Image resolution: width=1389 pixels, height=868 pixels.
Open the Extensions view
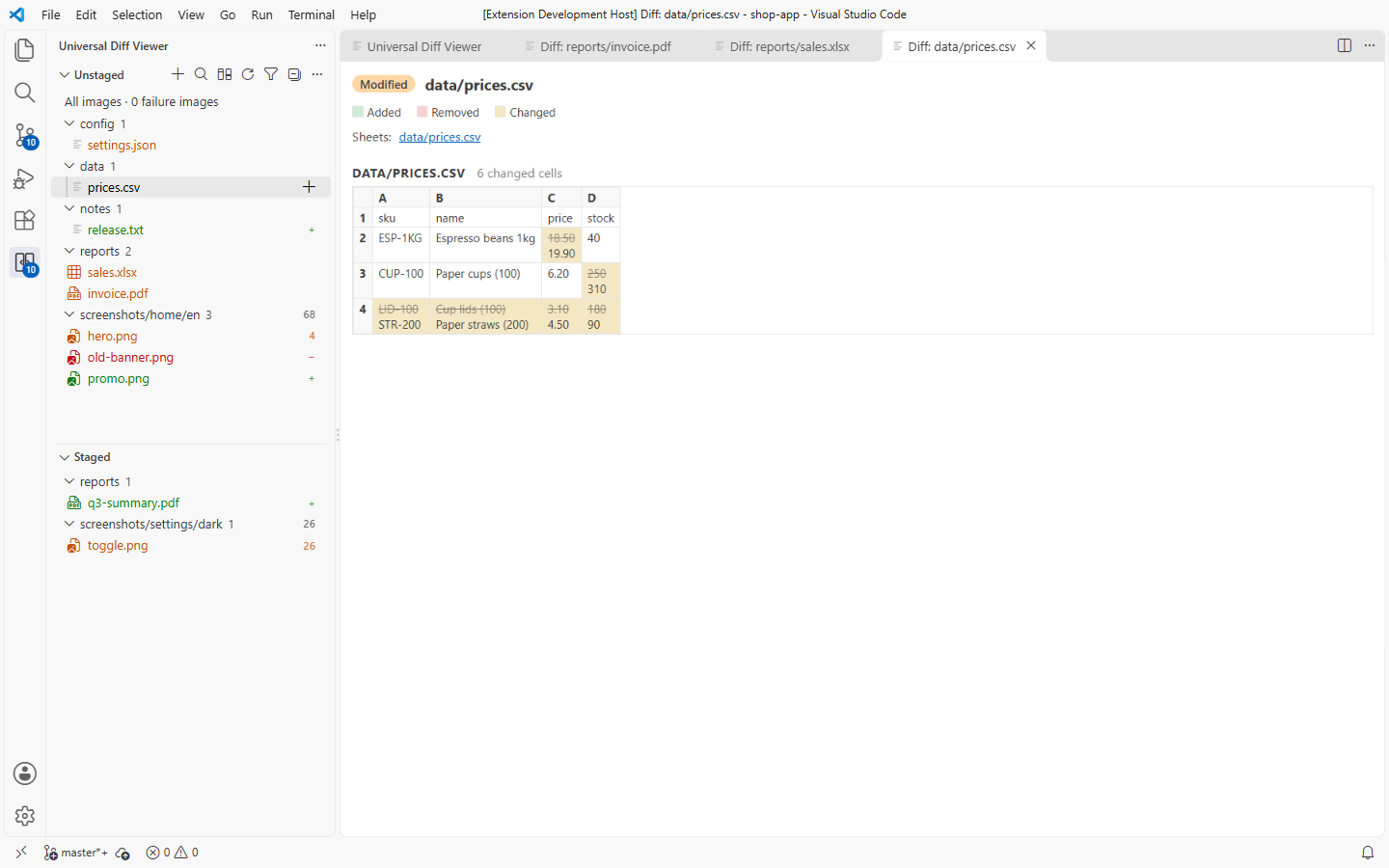(25, 220)
